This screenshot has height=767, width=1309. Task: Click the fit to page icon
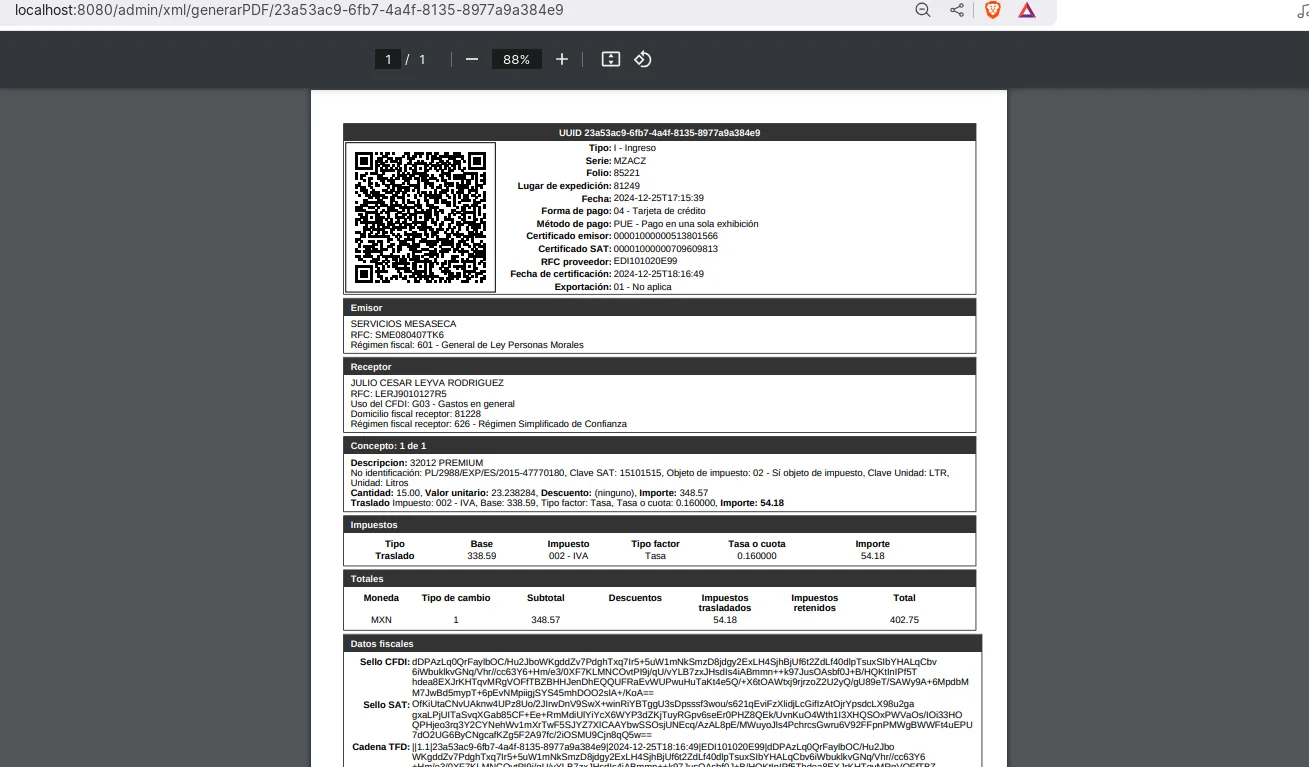610,59
